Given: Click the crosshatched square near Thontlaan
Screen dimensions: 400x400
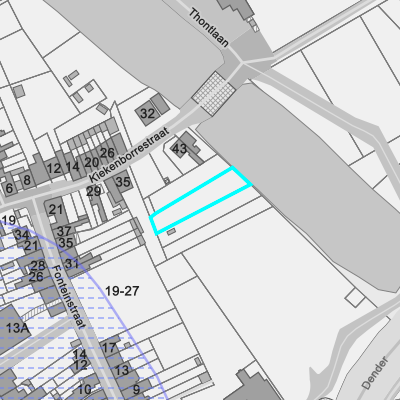Looking at the screenshot, I should 214,94.
